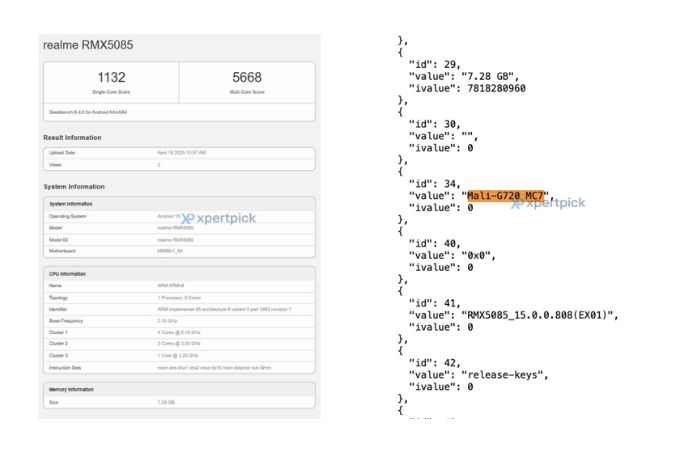Image resolution: width=680 pixels, height=453 pixels.
Task: Select the 1132 single-core score
Action: click(x=111, y=77)
